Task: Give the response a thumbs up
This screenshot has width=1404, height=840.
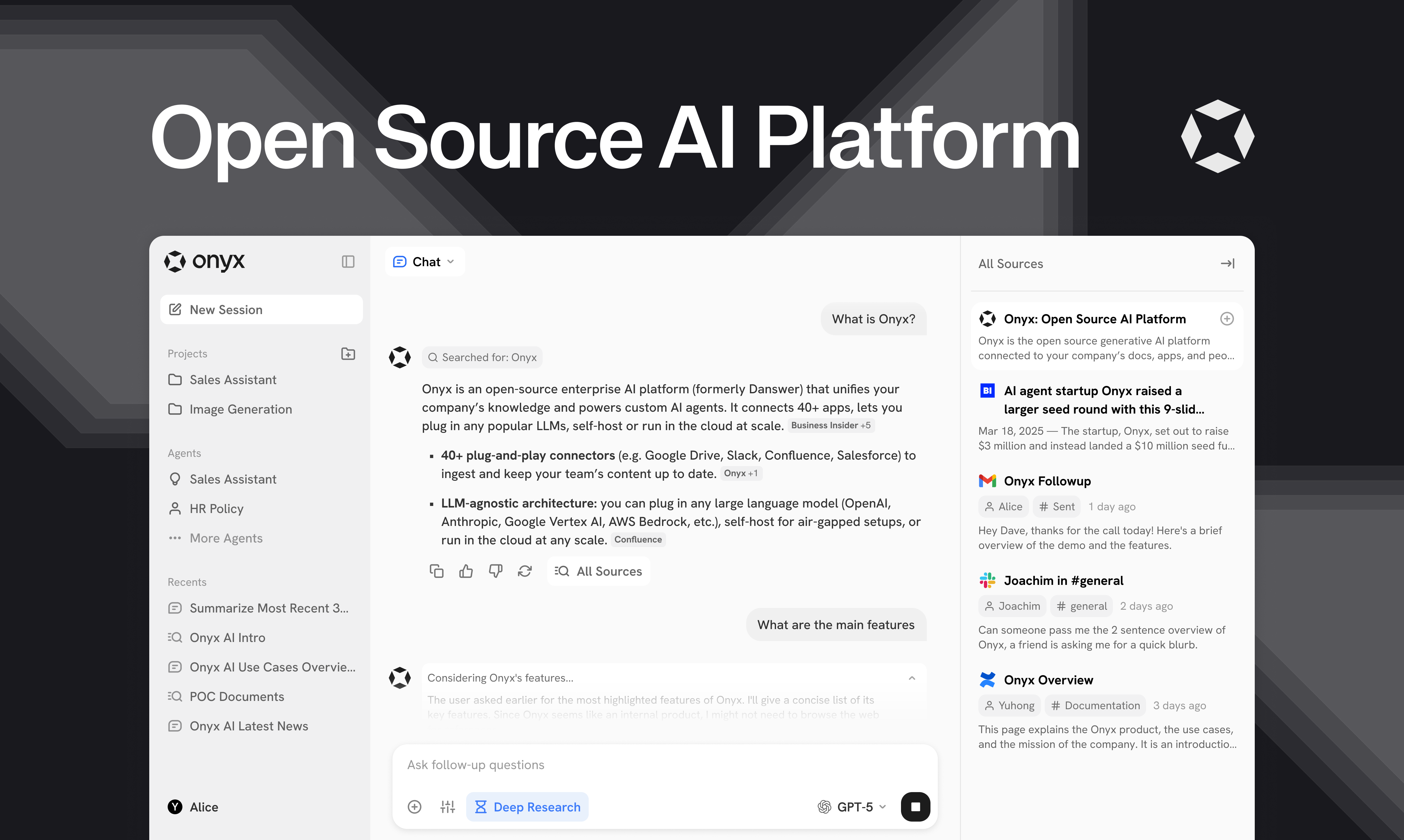Action: point(466,571)
